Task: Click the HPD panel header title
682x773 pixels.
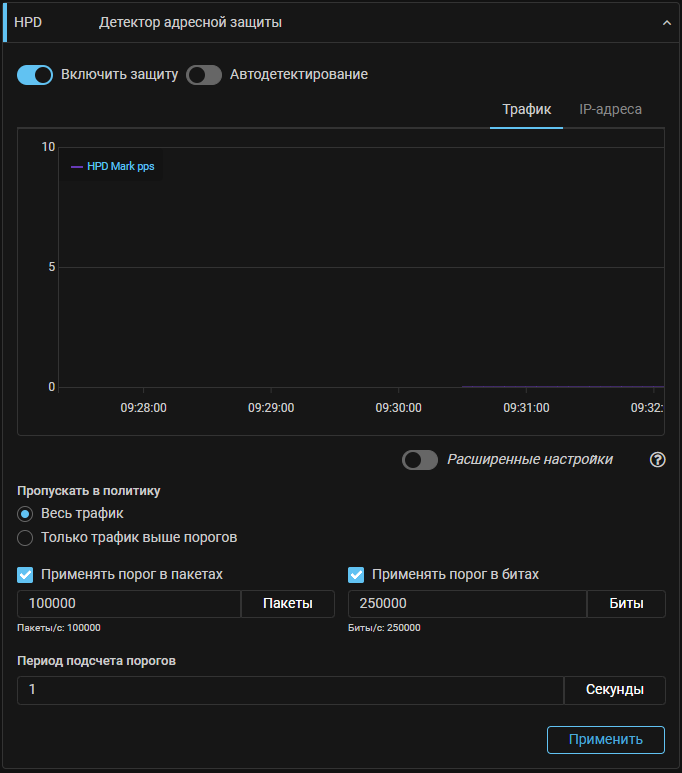Action: (190, 22)
